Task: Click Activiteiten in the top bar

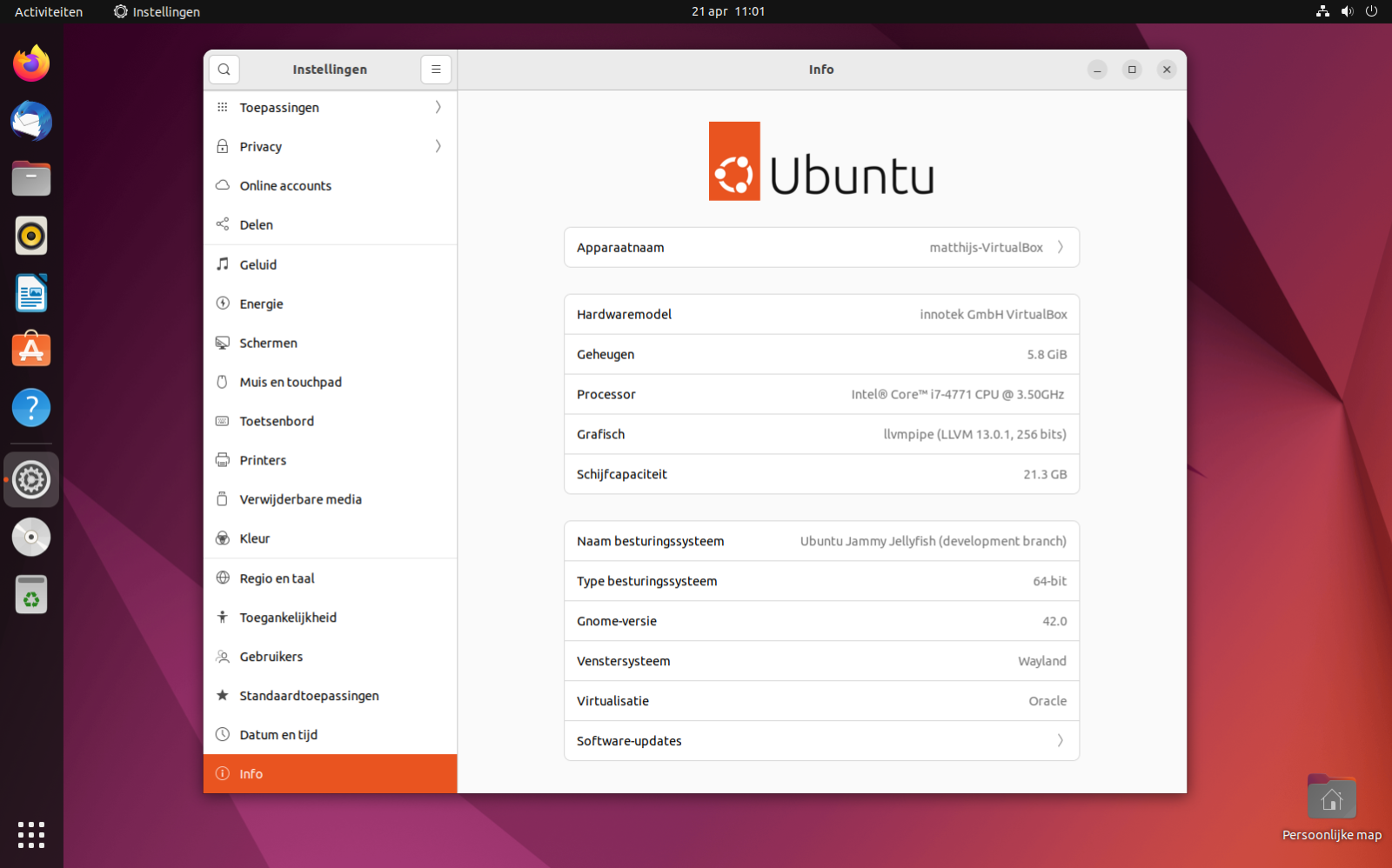Action: point(49,12)
